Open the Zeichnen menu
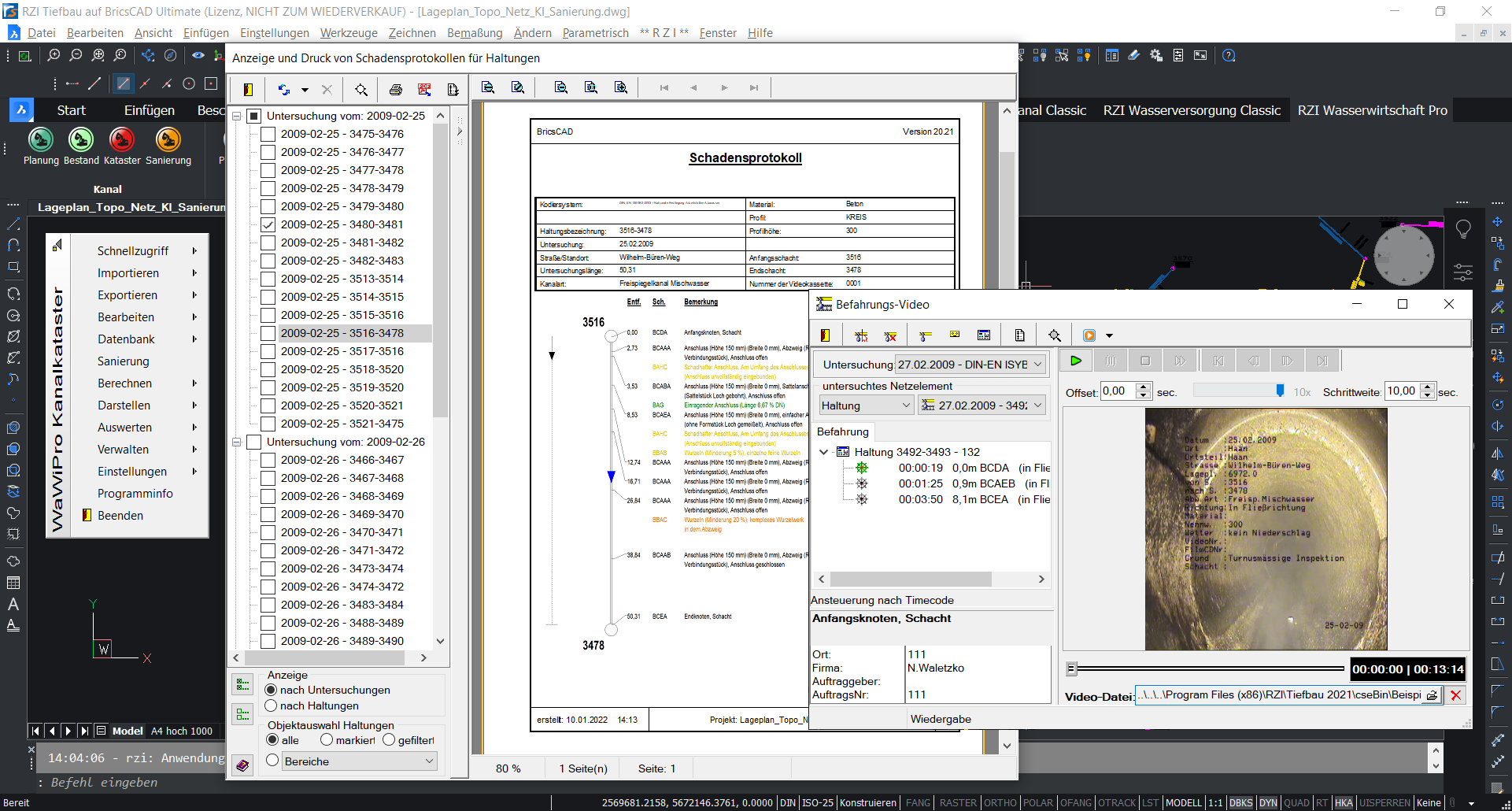 coord(412,33)
